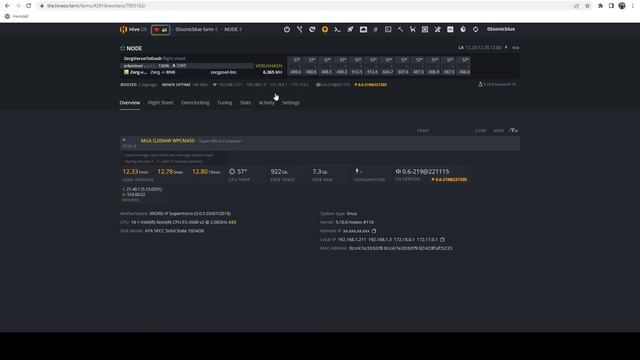Open the 0Ssonicblue farm dropdown

[x=196, y=29]
